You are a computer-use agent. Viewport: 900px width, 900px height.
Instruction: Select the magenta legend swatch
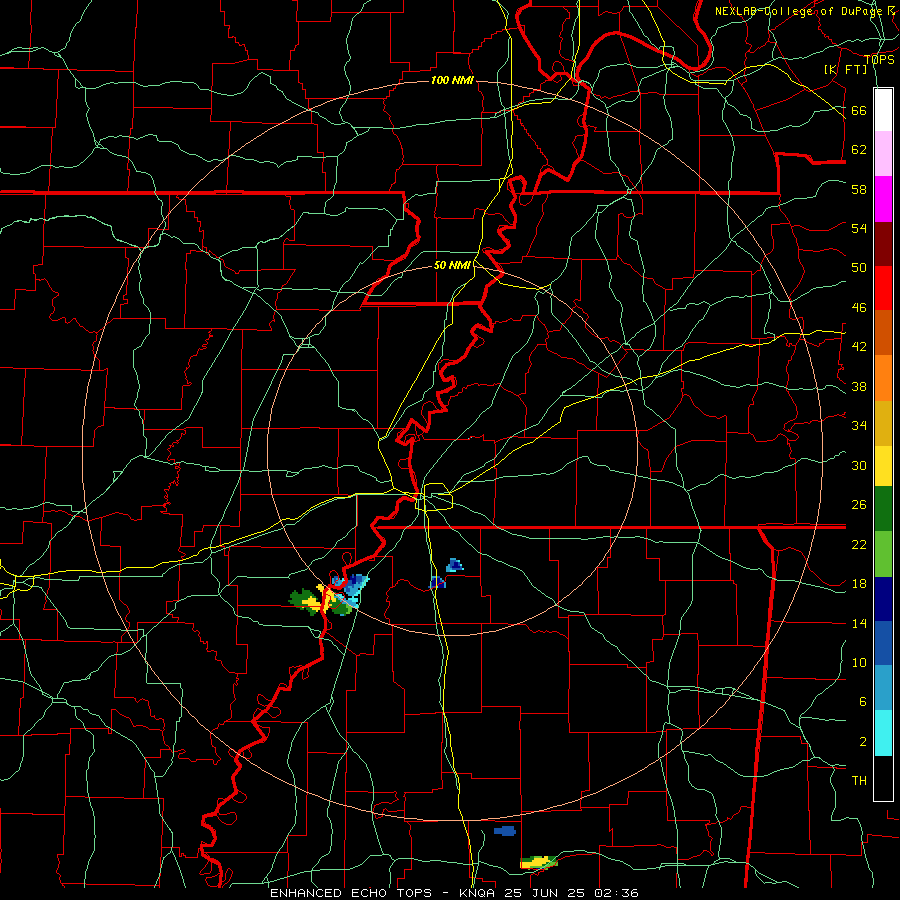tap(883, 199)
